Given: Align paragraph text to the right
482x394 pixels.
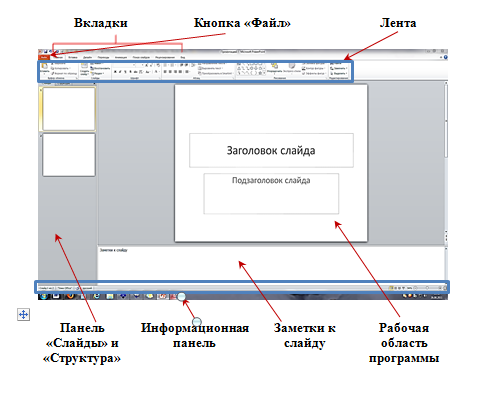Looking at the screenshot, I should point(176,72).
